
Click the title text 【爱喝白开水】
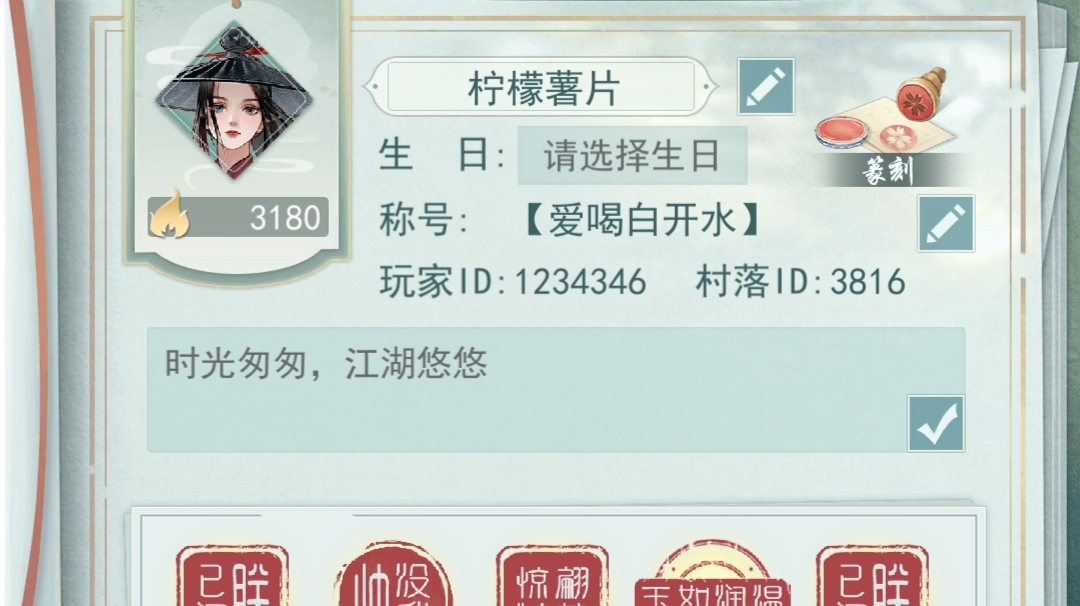coord(643,221)
